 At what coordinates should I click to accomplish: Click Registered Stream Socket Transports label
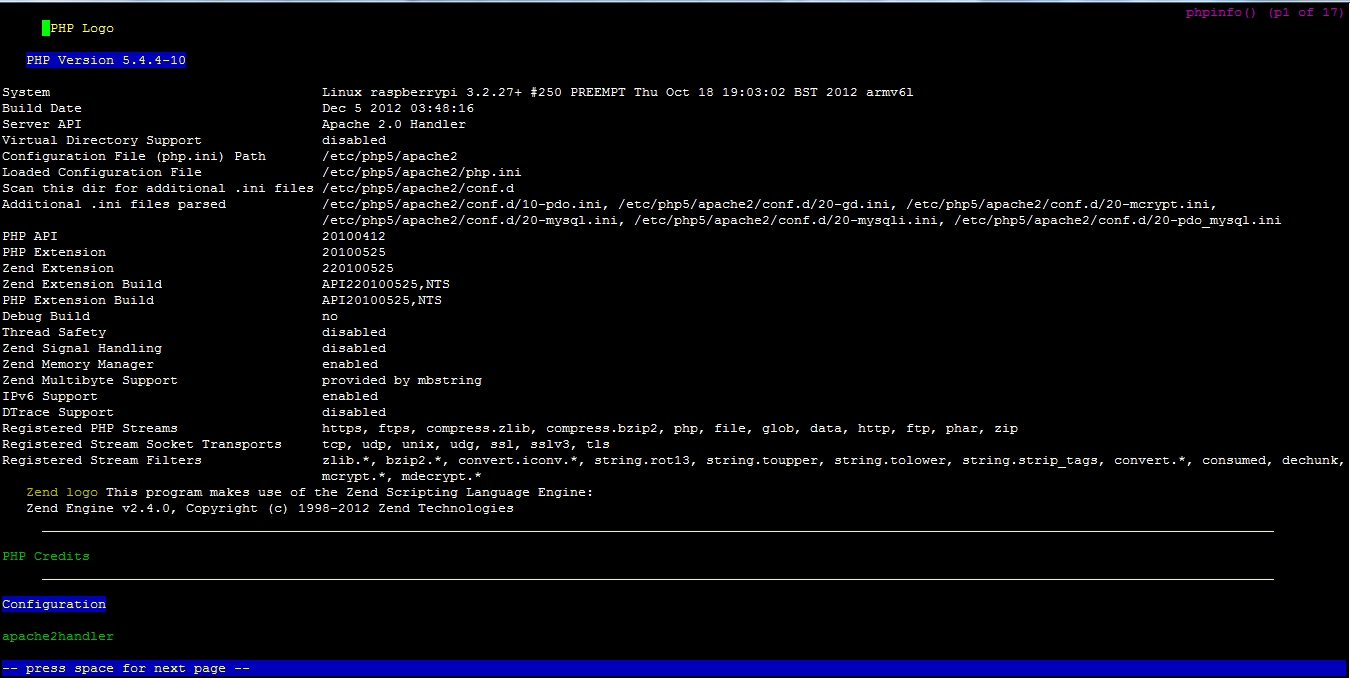click(x=142, y=444)
